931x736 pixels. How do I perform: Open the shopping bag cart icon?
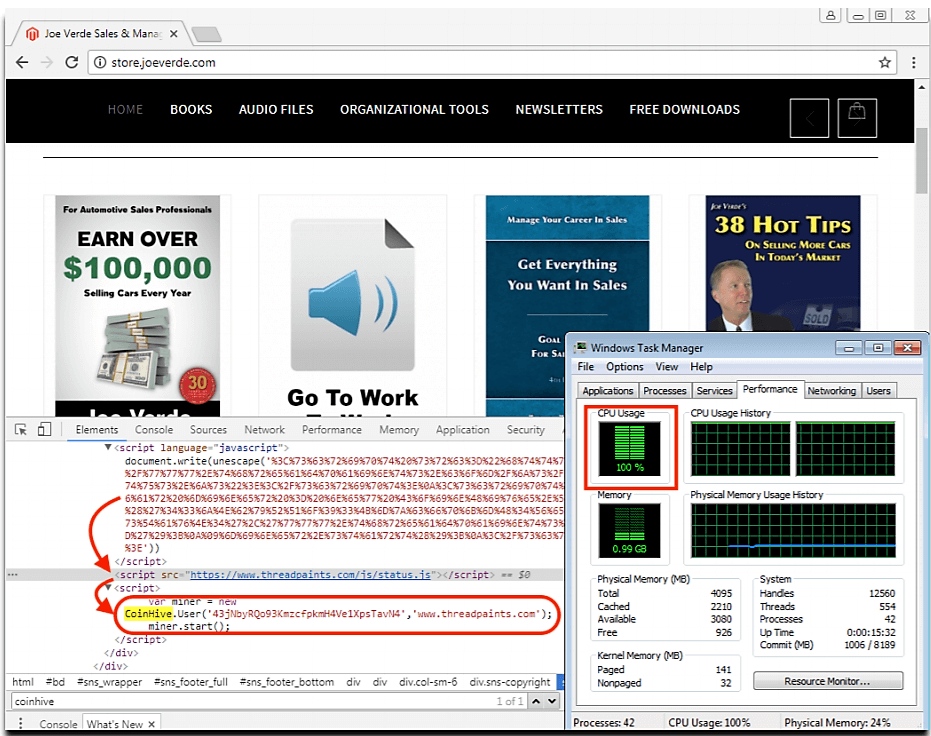point(857,118)
